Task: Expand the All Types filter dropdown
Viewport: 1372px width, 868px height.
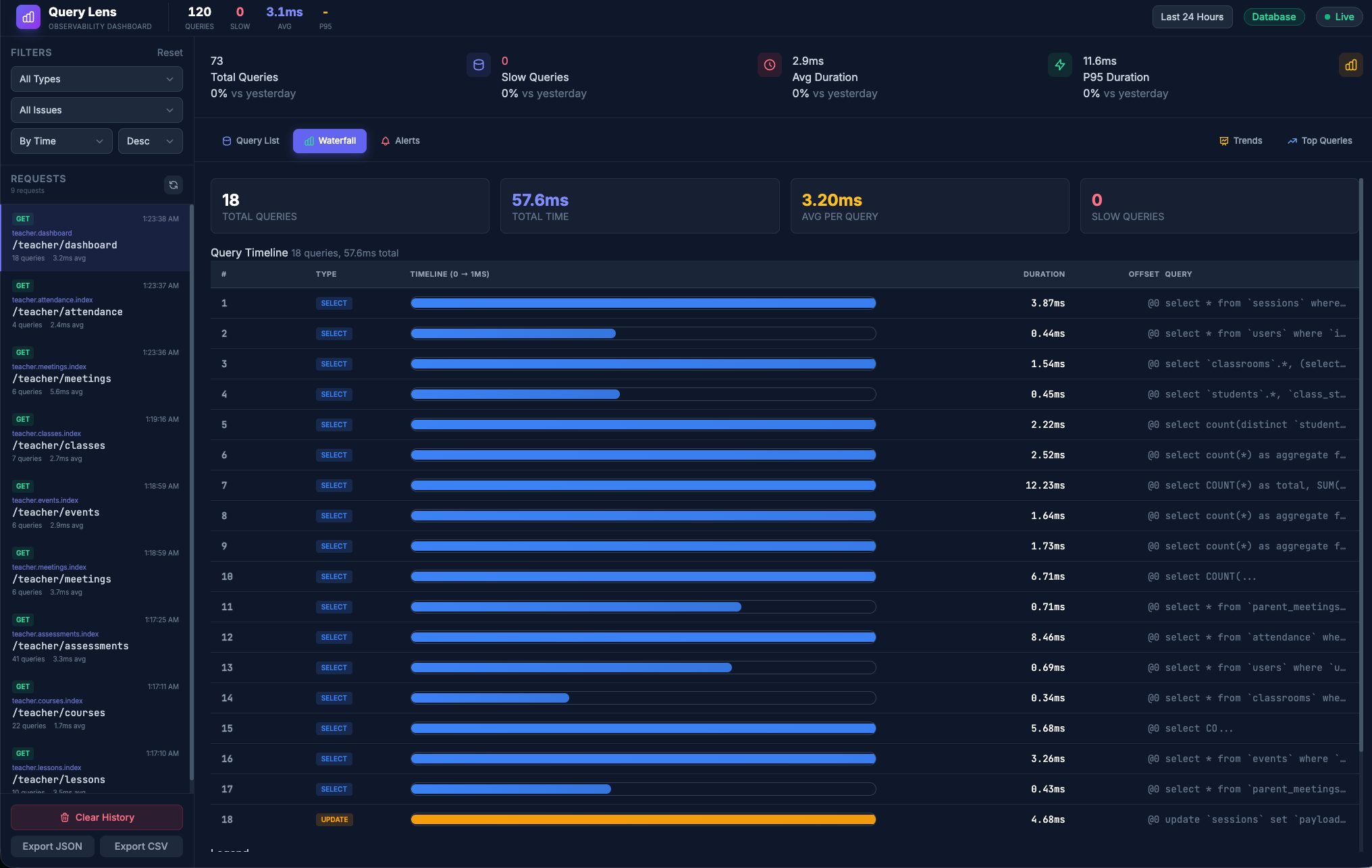Action: click(x=97, y=79)
